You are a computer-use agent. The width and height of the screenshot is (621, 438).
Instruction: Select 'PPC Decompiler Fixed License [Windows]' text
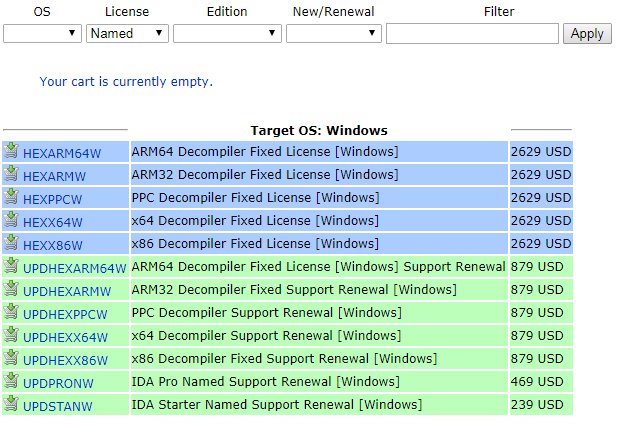pos(255,198)
